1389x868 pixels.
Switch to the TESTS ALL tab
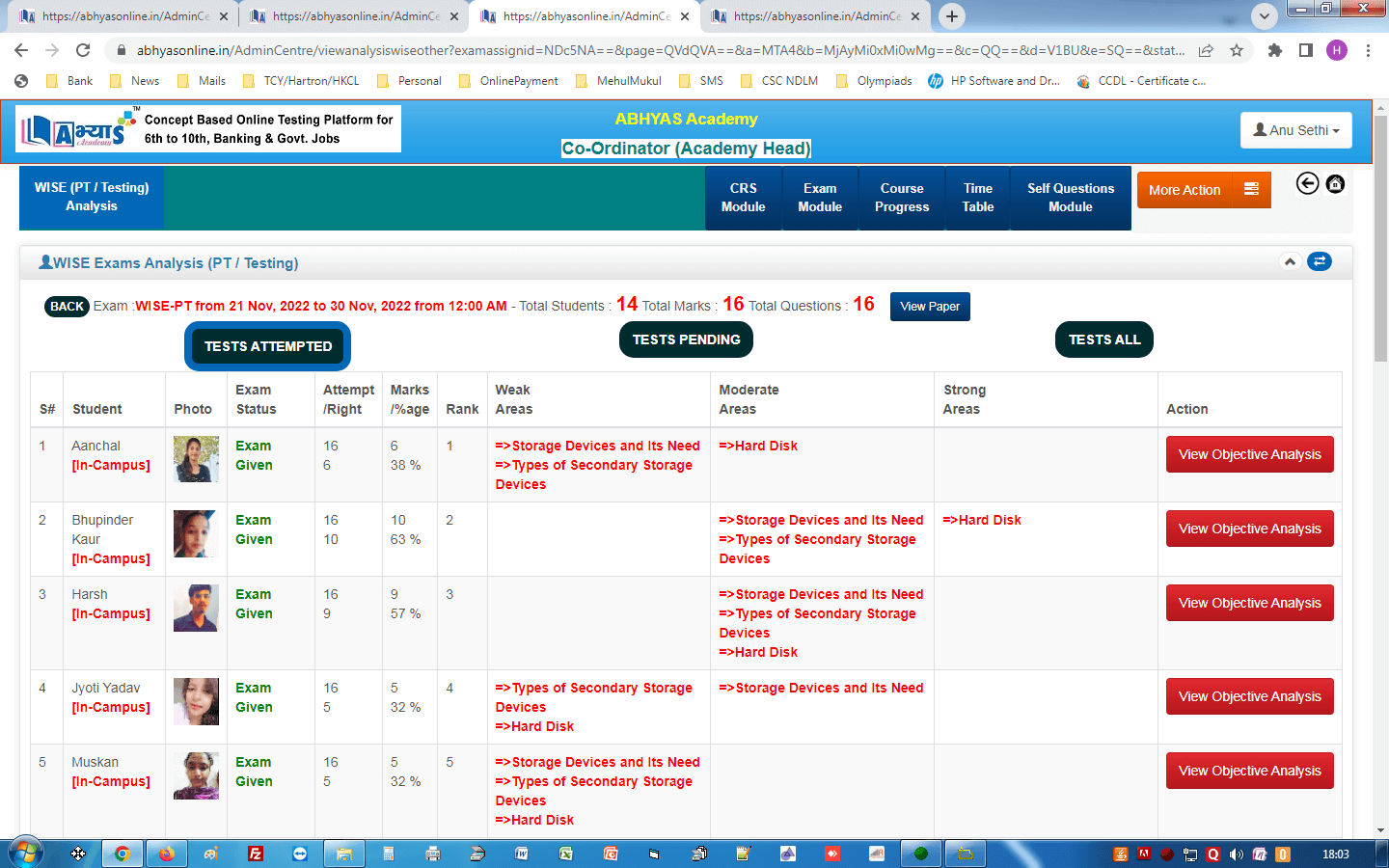pos(1103,339)
